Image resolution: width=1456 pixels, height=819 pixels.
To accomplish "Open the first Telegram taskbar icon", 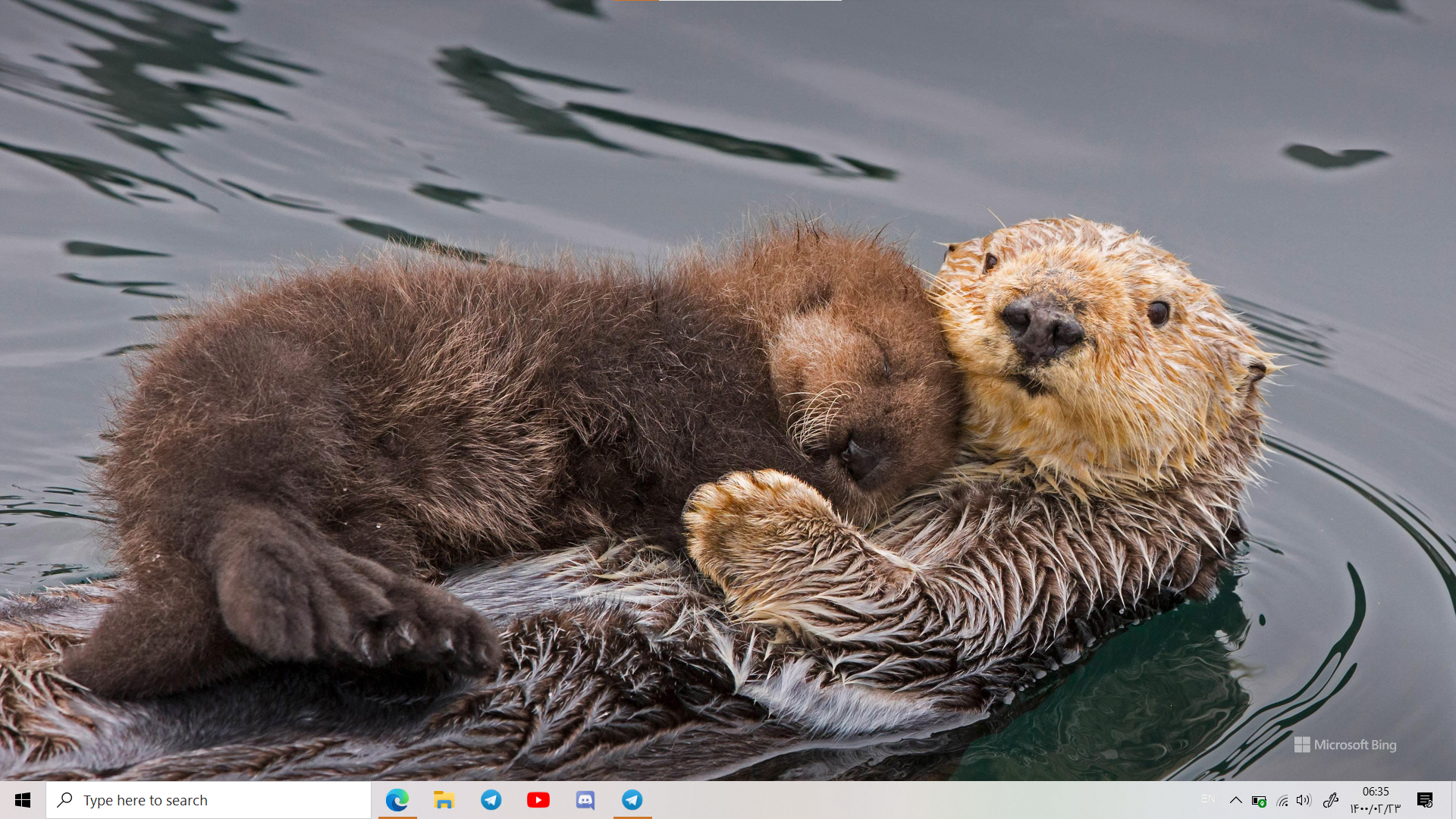I will 491,800.
